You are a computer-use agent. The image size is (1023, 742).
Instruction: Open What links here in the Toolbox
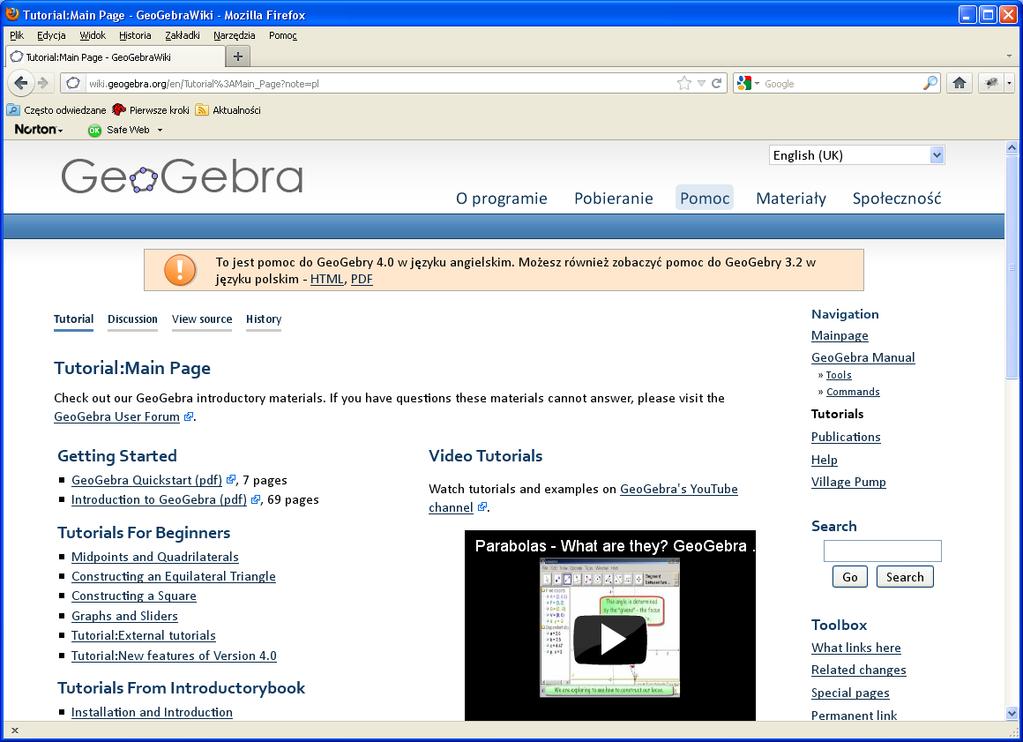point(856,648)
